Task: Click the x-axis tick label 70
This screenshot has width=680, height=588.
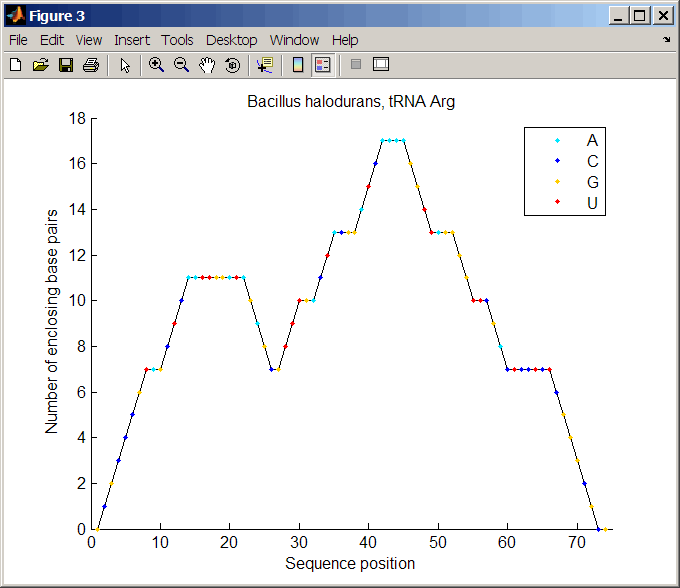Action: [577, 542]
